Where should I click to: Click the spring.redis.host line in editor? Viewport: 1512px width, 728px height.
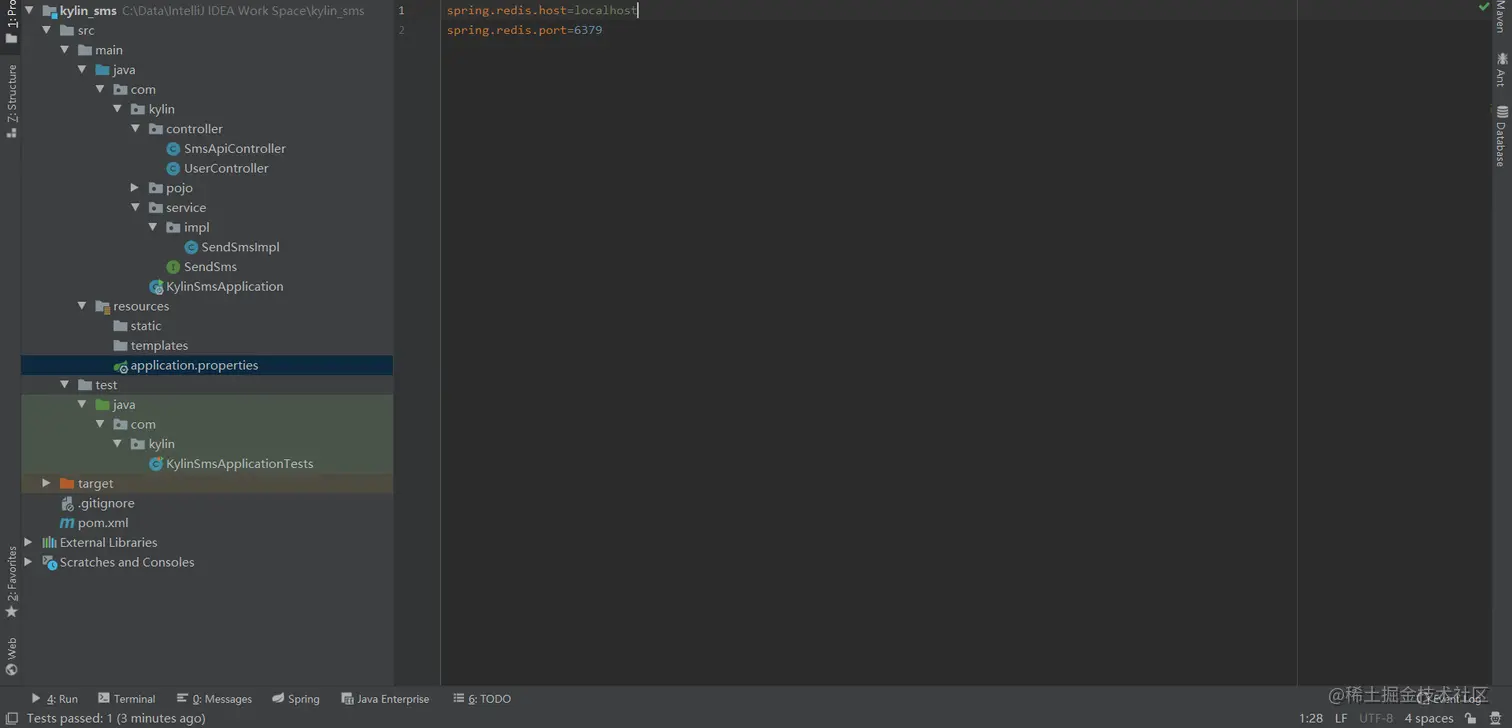[x=541, y=10]
